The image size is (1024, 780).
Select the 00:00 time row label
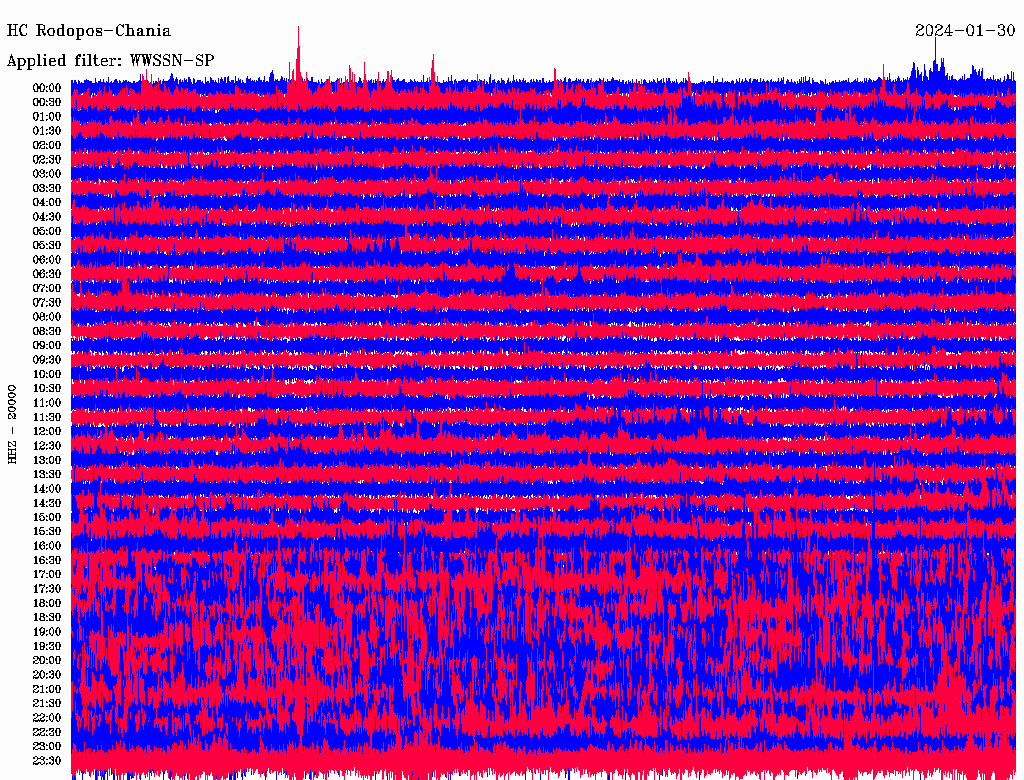(x=47, y=88)
